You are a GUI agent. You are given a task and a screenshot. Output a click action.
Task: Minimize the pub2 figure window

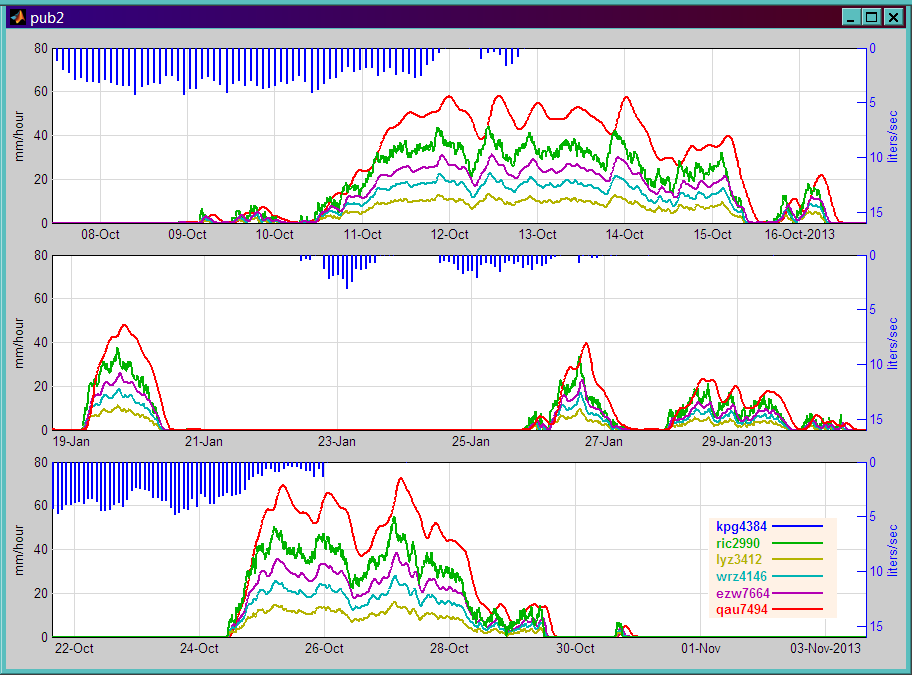pos(851,17)
